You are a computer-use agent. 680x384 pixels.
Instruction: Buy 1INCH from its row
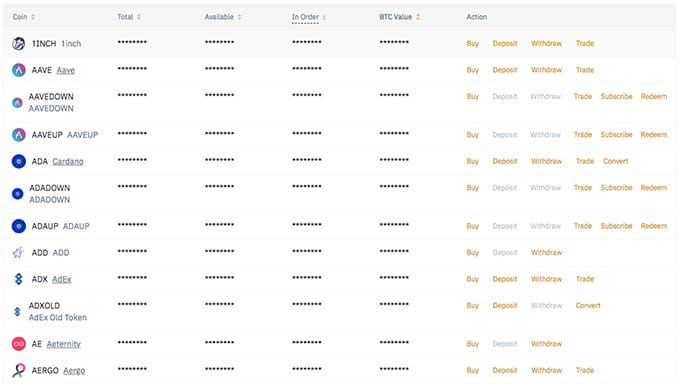[473, 43]
